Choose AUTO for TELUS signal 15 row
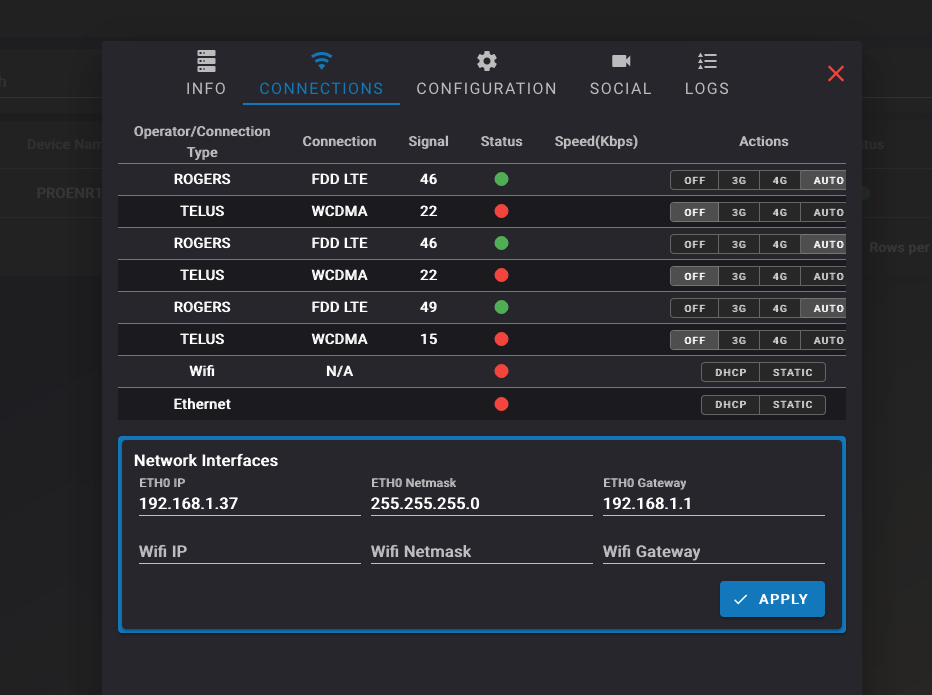Image resolution: width=932 pixels, height=695 pixels. (823, 340)
